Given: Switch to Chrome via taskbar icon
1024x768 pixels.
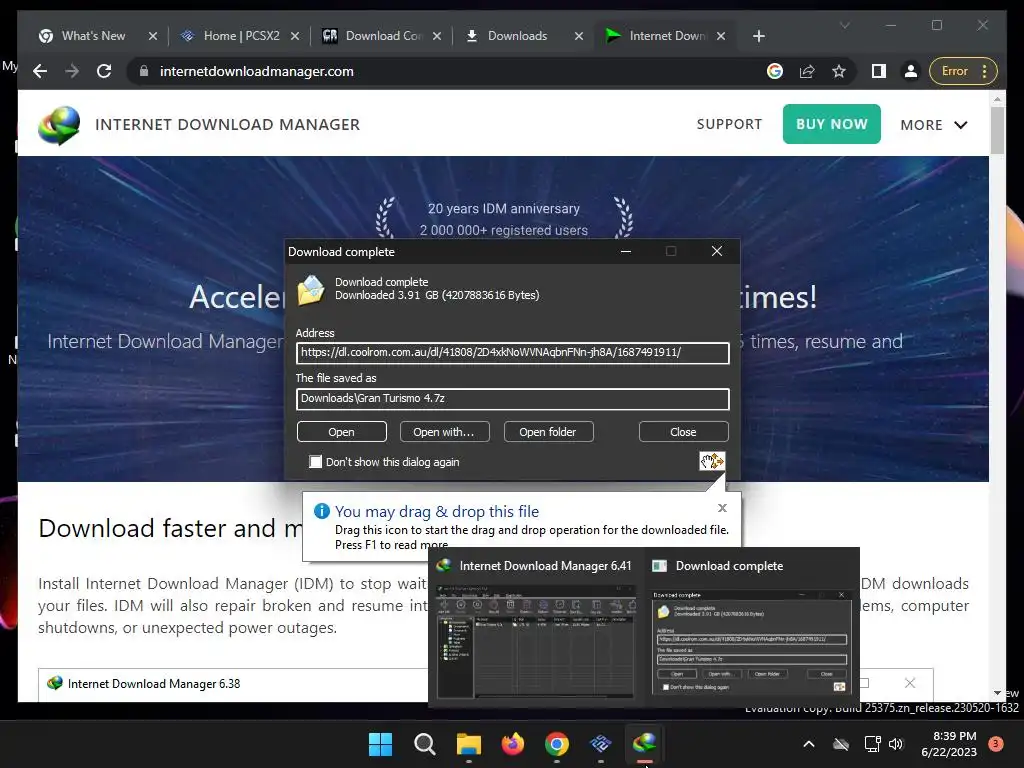Looking at the screenshot, I should point(556,744).
